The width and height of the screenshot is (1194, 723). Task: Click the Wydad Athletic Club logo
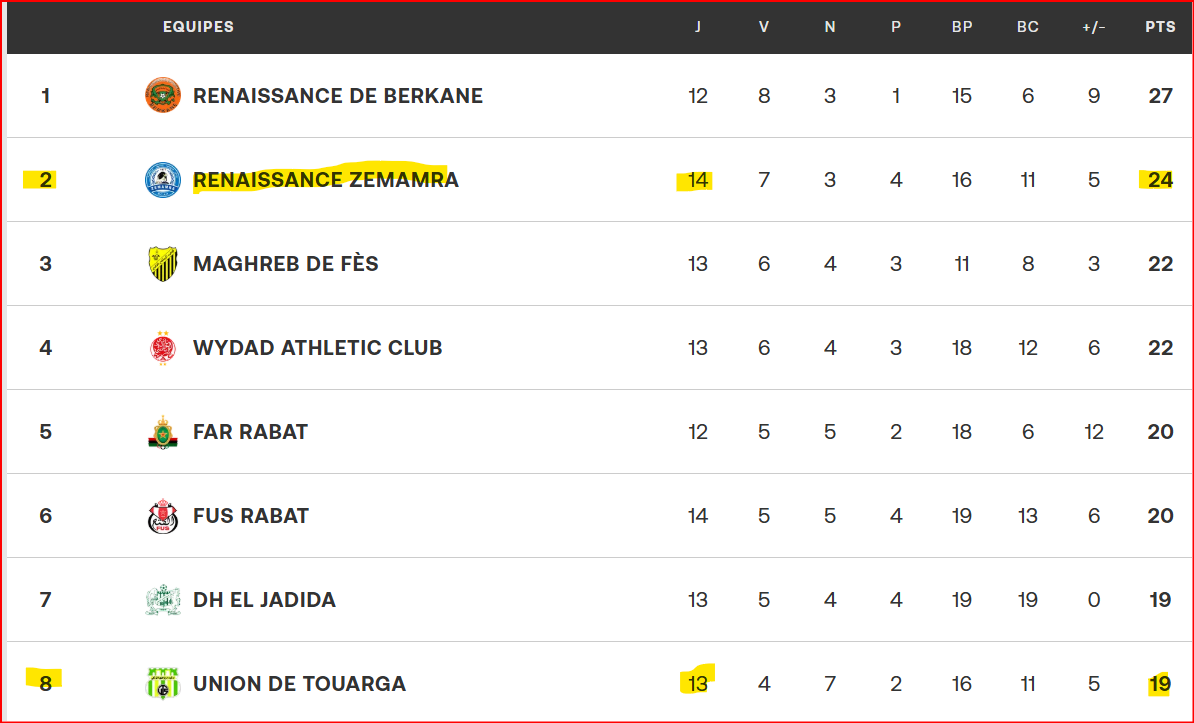pos(163,348)
